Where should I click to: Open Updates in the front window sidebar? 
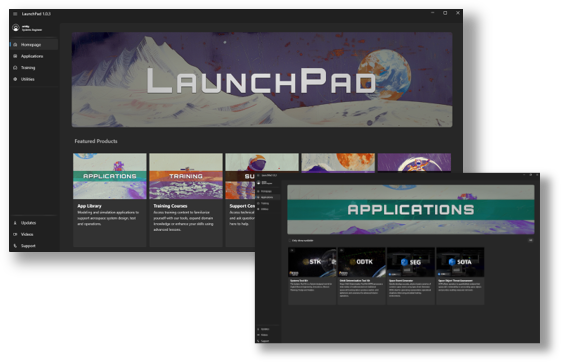[x=268, y=329]
